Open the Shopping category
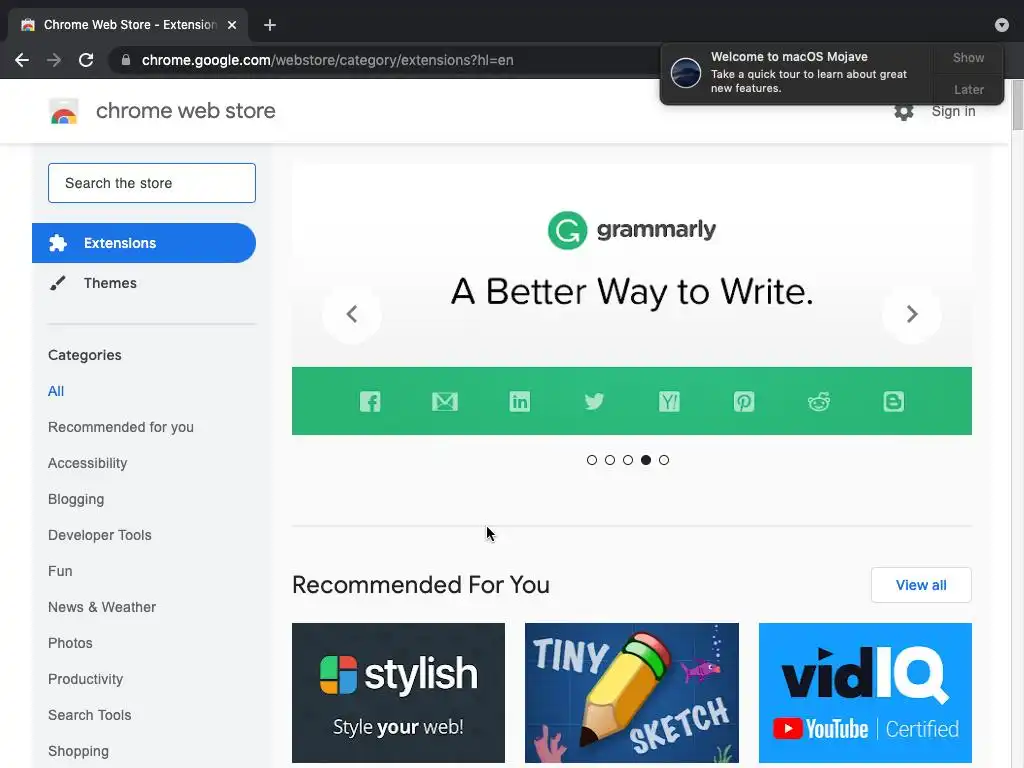 [78, 751]
